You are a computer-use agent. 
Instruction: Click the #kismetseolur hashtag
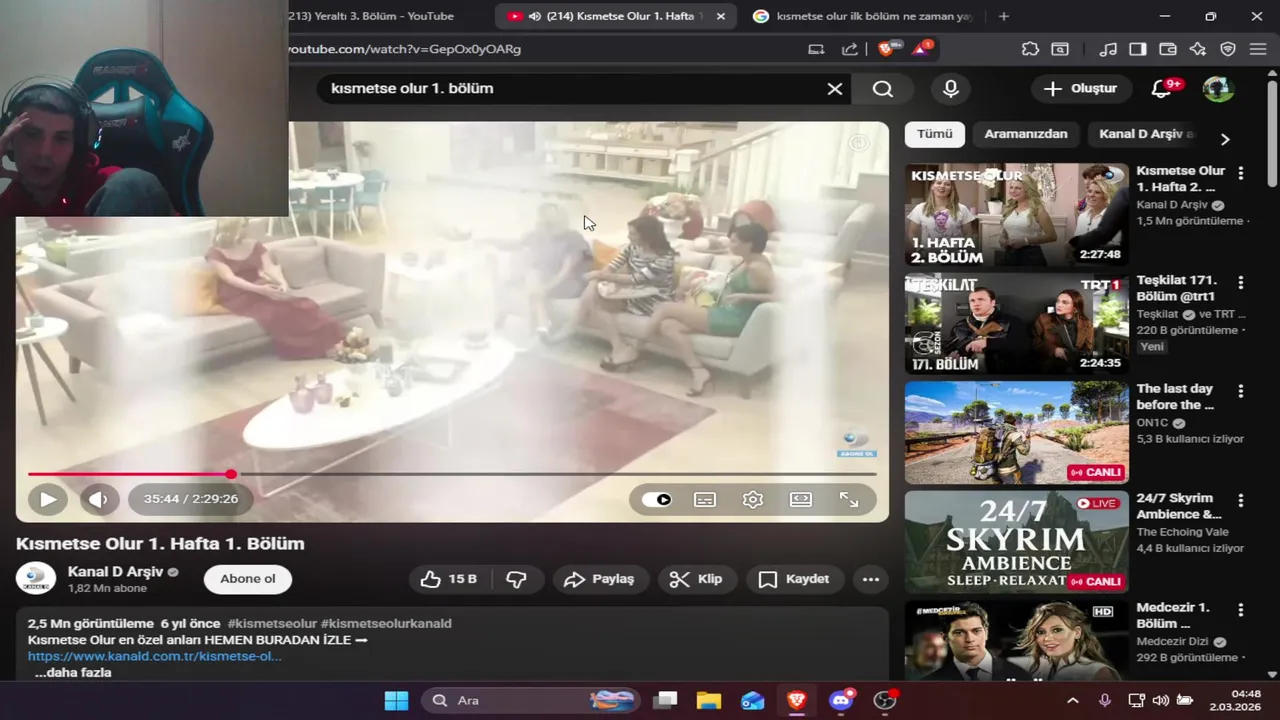(272, 623)
